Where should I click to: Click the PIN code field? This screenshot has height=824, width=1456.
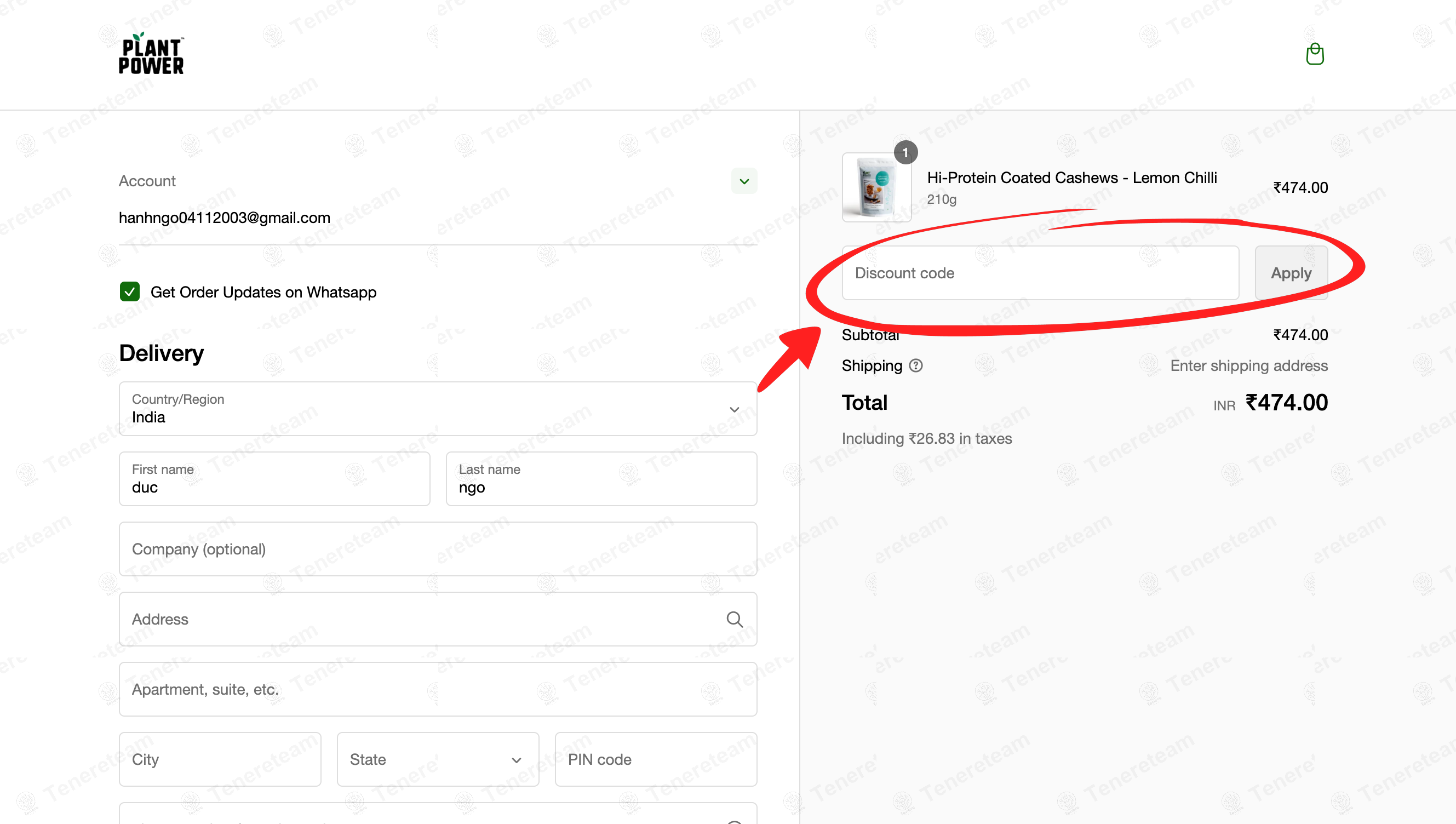coord(656,759)
